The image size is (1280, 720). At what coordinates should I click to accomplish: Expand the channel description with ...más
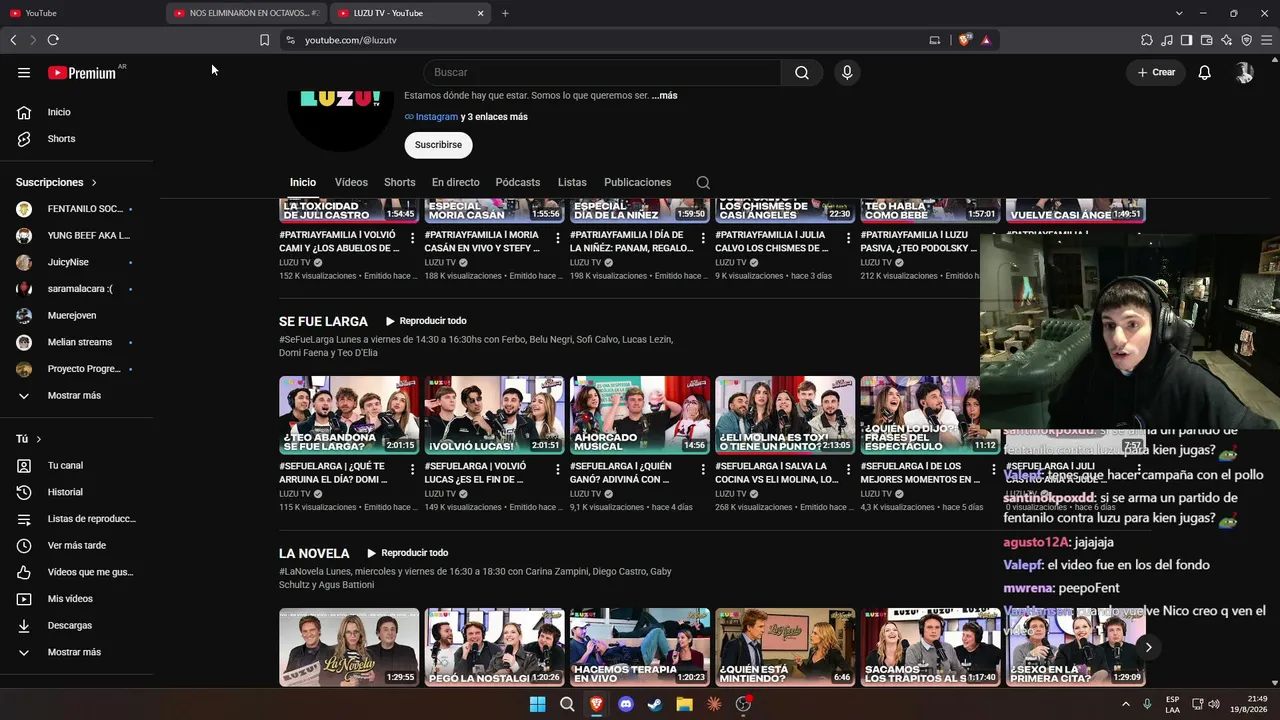(x=664, y=96)
